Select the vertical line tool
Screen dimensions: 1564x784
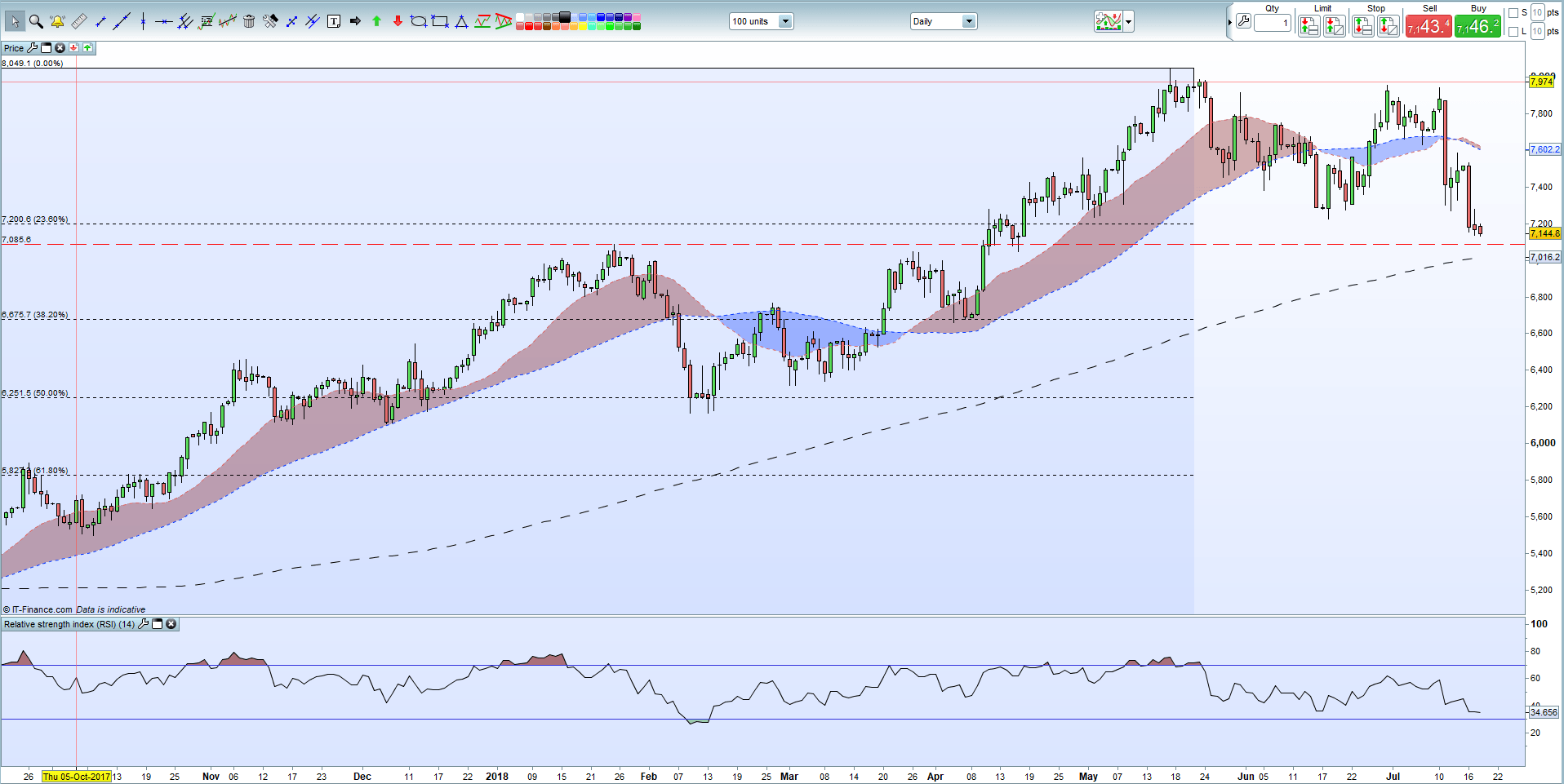point(143,21)
